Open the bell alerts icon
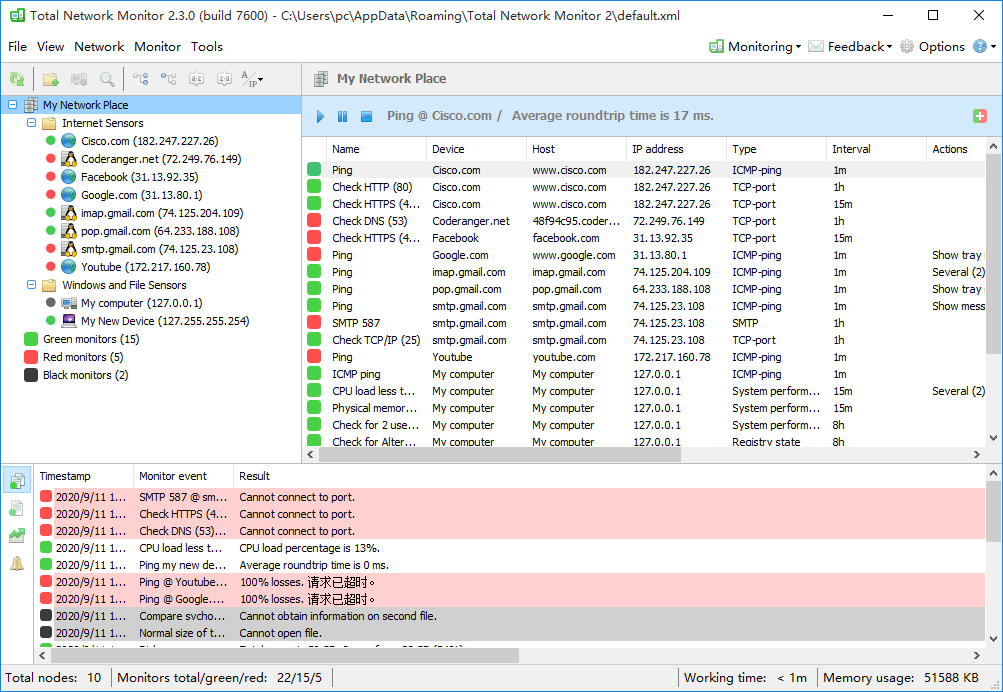Screen dimensions: 1003x692 point(17,563)
